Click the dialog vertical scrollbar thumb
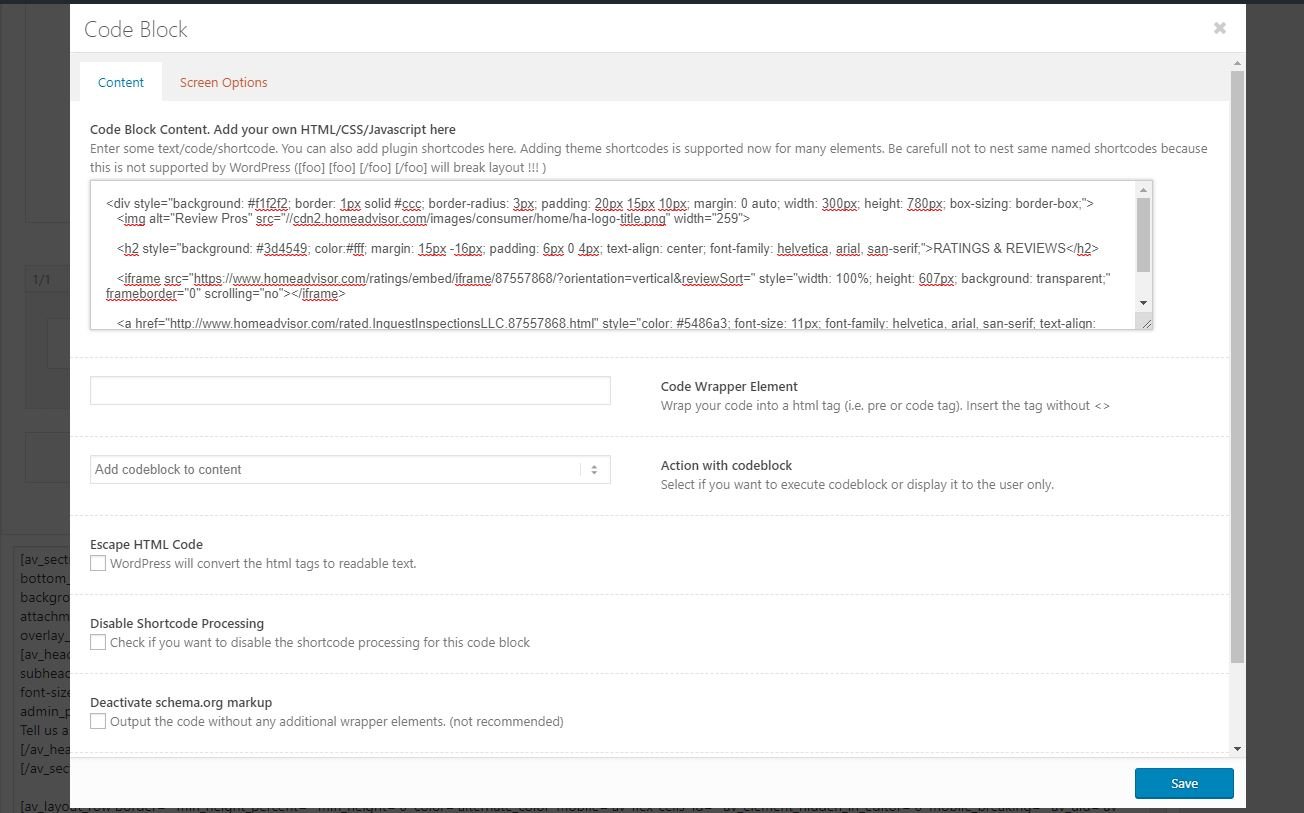The image size is (1304, 813). click(1238, 366)
